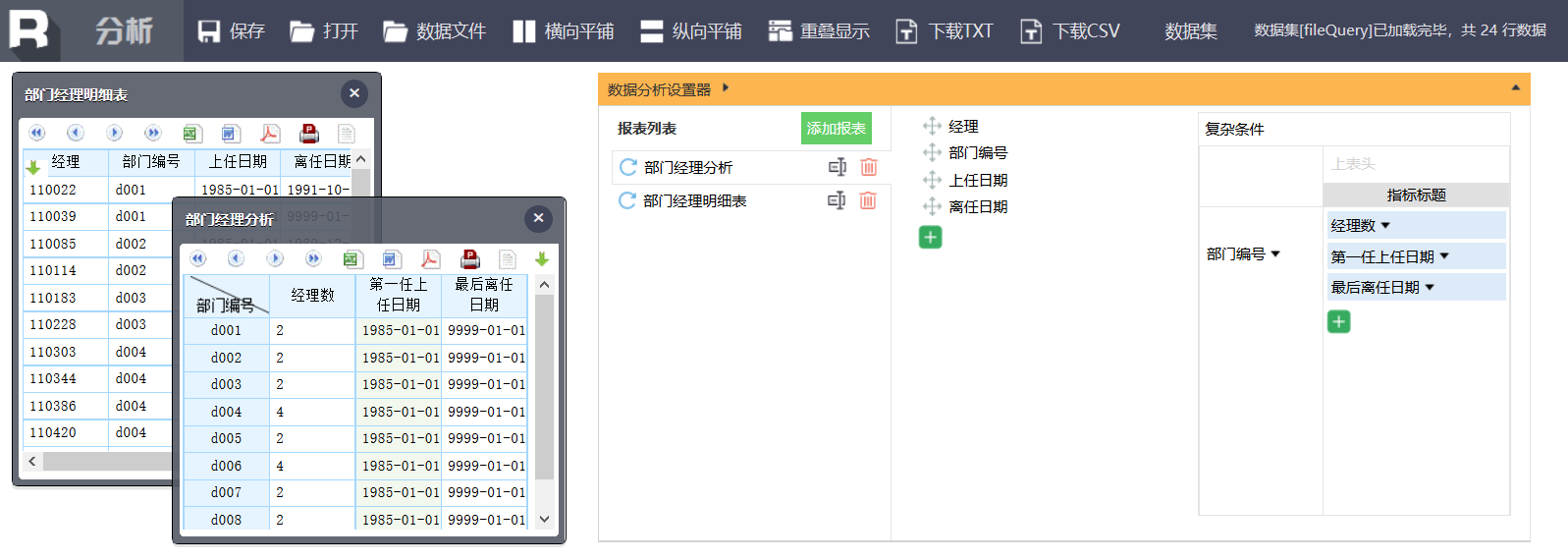This screenshot has width=1568, height=560.
Task: Click the 添加报表 button
Action: tap(836, 129)
